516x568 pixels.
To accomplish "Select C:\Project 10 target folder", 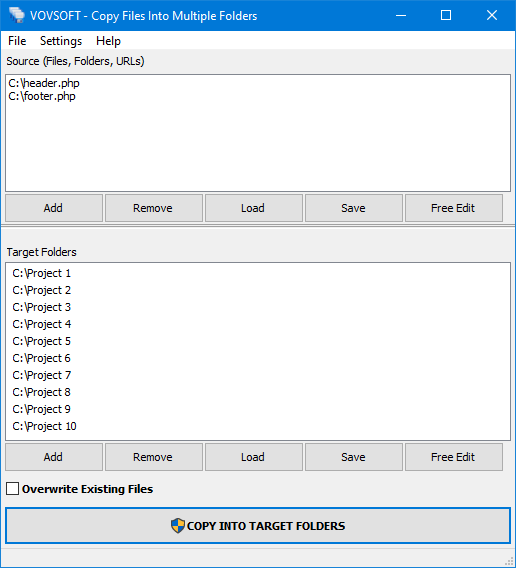I will coord(44,426).
